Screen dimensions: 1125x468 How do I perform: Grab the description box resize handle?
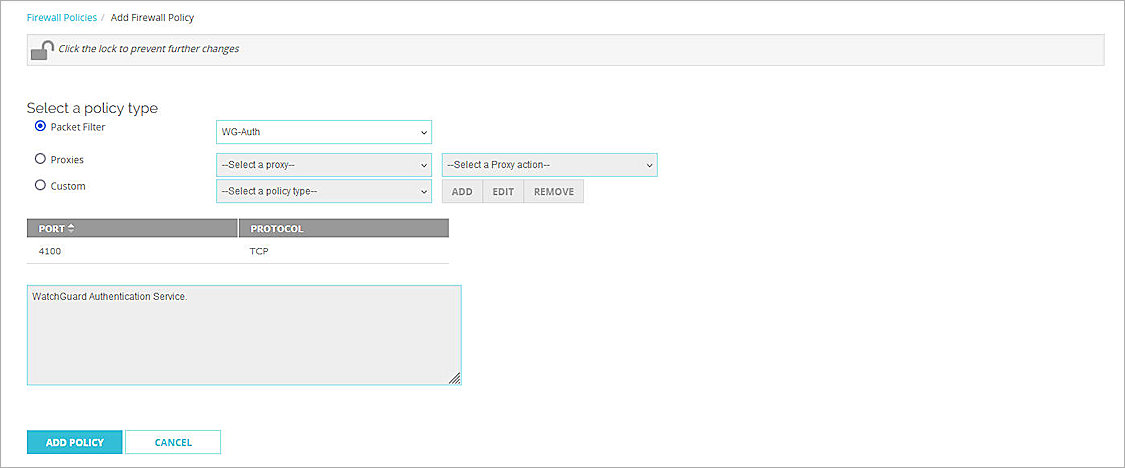pos(454,378)
